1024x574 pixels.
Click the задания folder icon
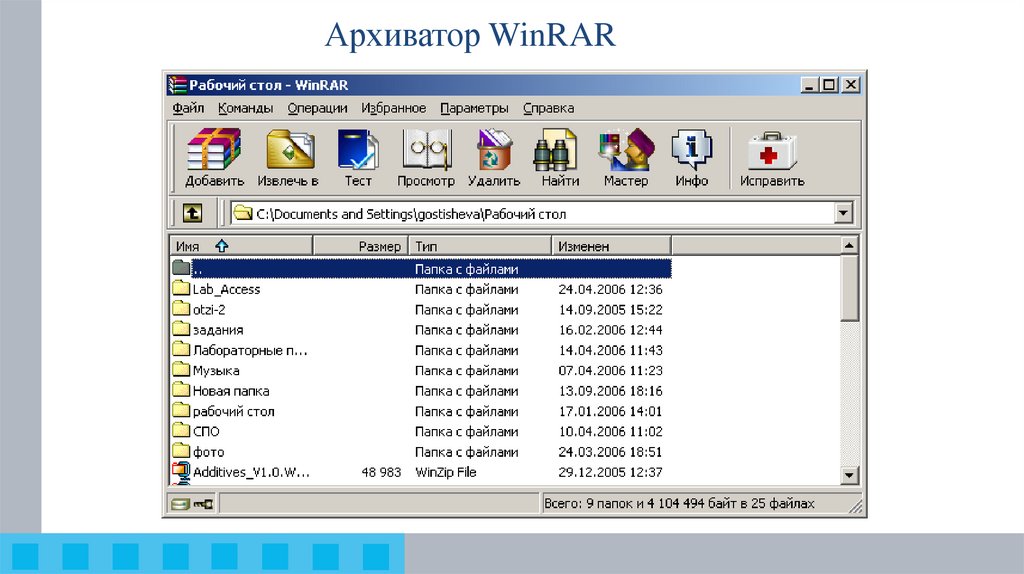[x=181, y=328]
